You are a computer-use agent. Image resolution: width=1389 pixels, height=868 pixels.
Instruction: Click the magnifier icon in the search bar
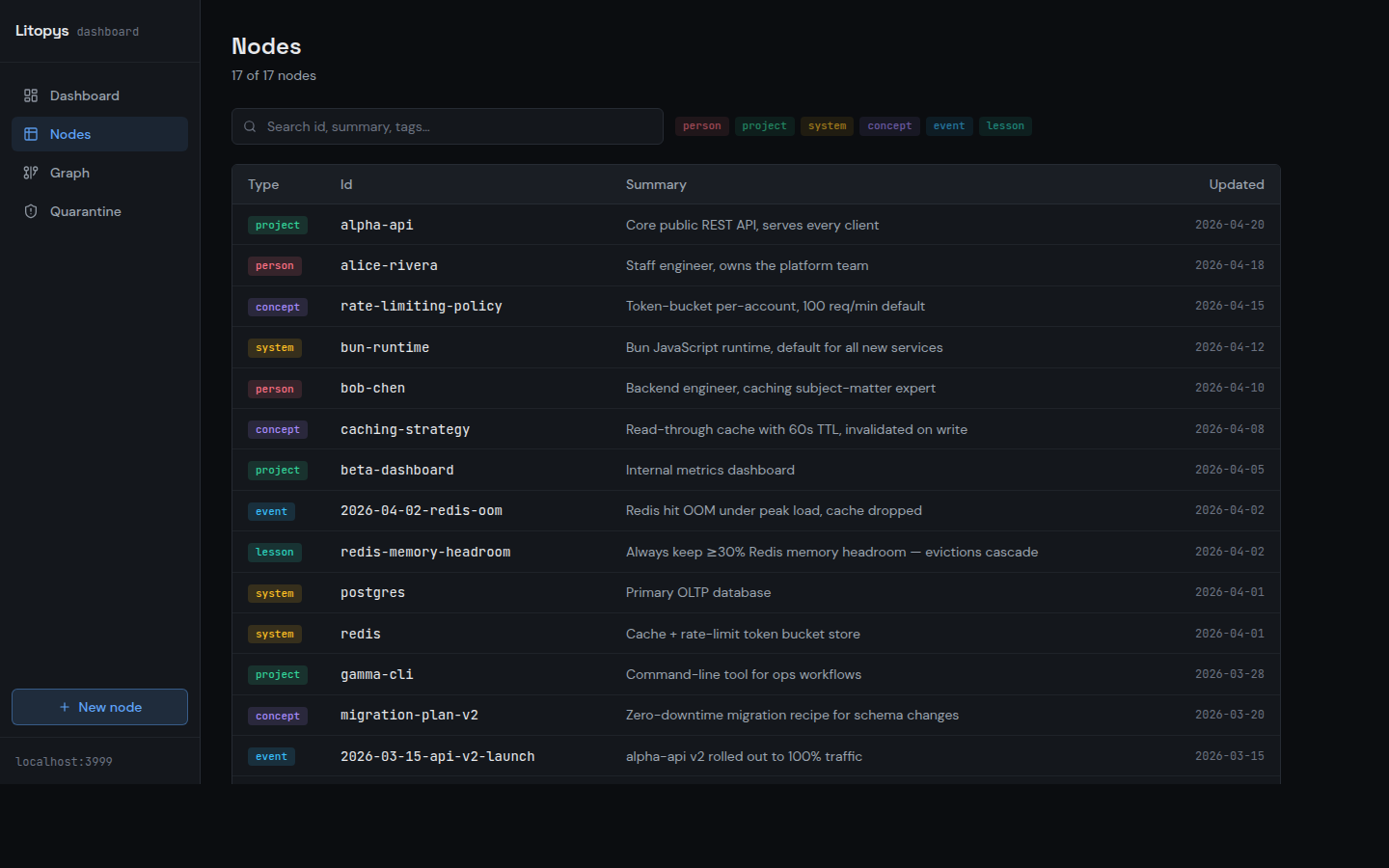[x=250, y=126]
